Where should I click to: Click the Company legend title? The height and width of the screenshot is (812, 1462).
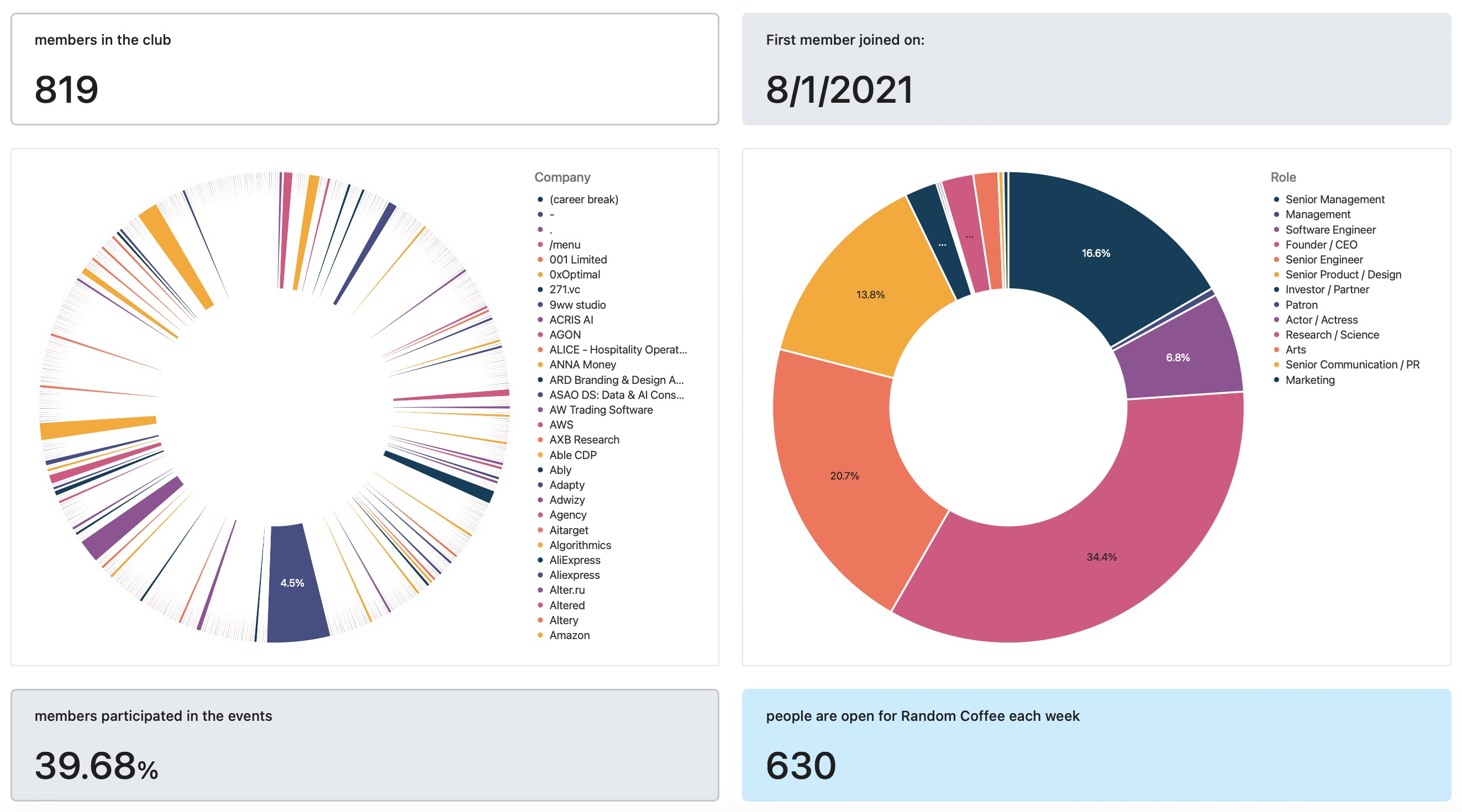562,177
